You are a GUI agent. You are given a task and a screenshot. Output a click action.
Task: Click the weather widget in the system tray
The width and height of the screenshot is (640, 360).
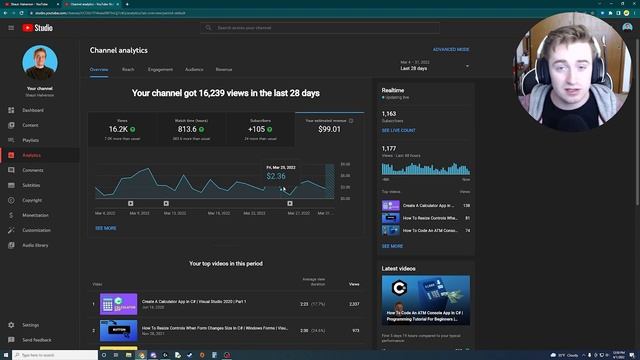564,355
